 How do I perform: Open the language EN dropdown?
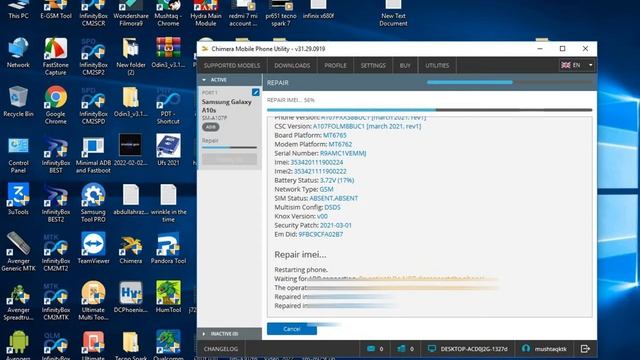point(577,65)
